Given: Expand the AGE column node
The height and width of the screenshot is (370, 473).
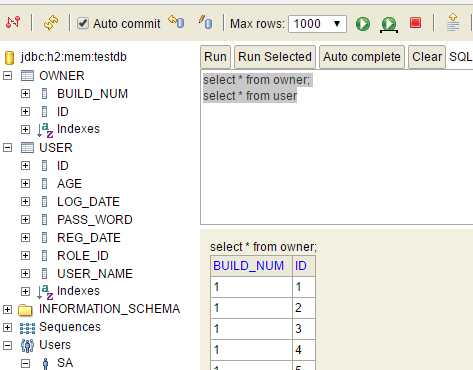Looking at the screenshot, I should (25, 184).
